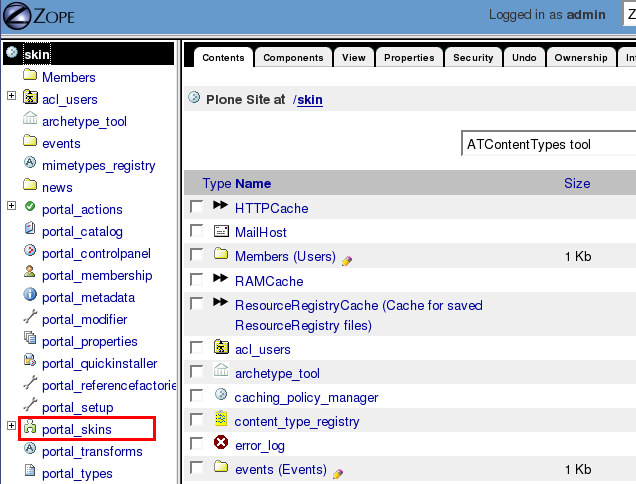Click the MailHost envelope icon
The height and width of the screenshot is (484, 636).
221,231
